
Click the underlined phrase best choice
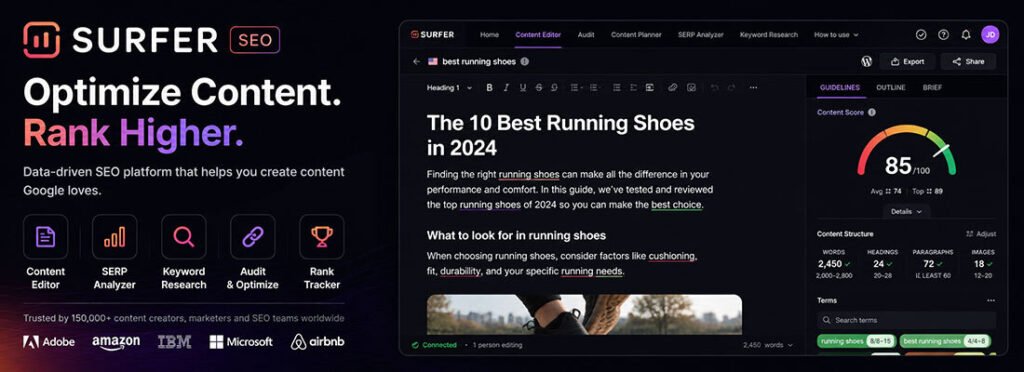coord(677,204)
